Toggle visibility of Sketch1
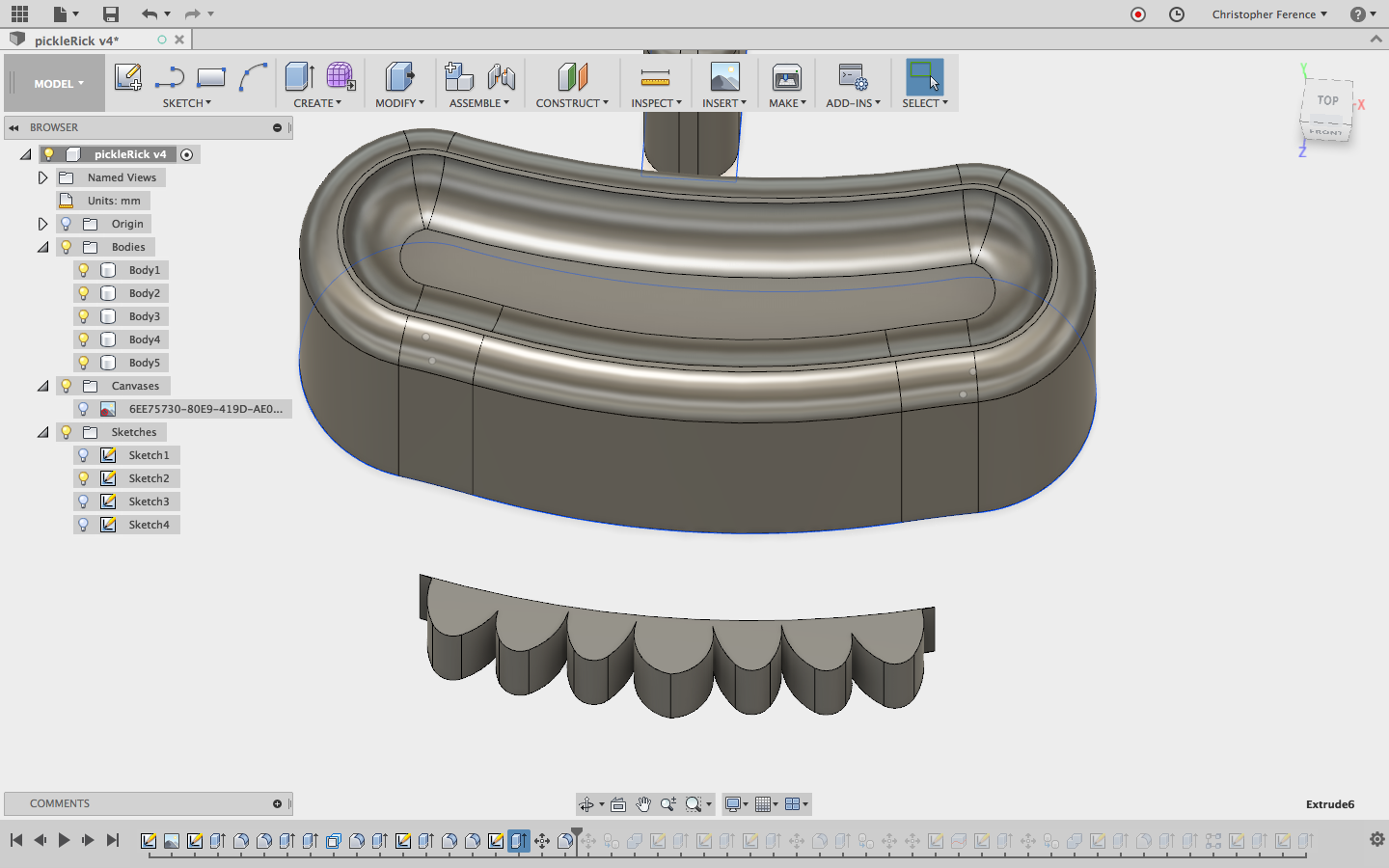Image resolution: width=1389 pixels, height=868 pixels. (84, 455)
